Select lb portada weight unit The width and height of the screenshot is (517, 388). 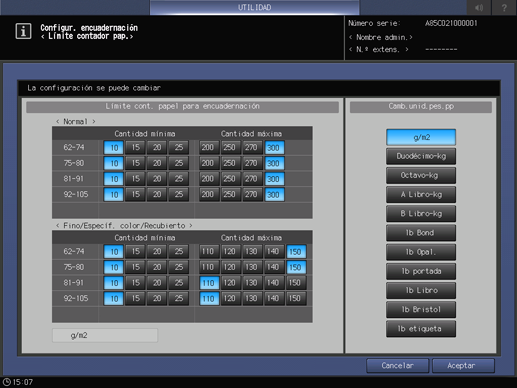point(421,271)
